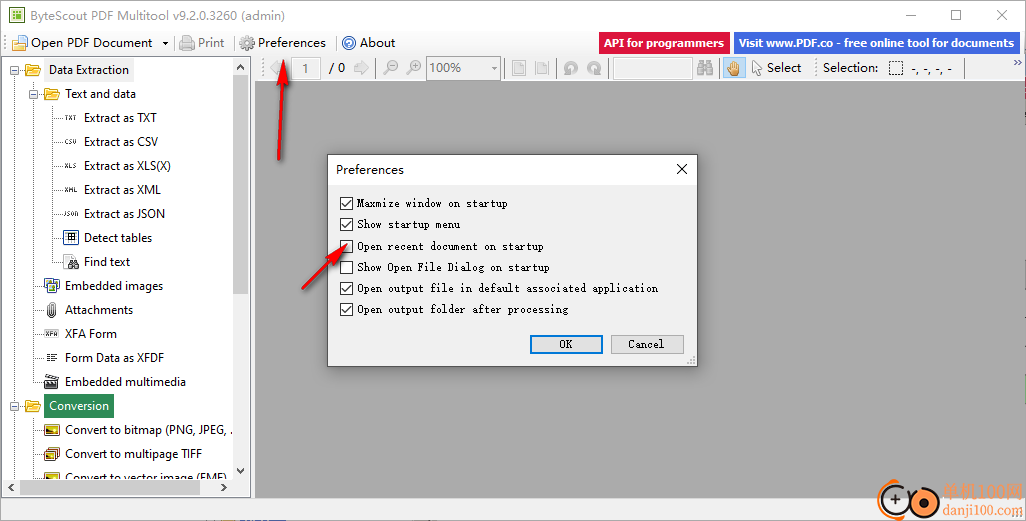Go to the previous page arrow
The image size is (1026, 521).
(x=277, y=67)
